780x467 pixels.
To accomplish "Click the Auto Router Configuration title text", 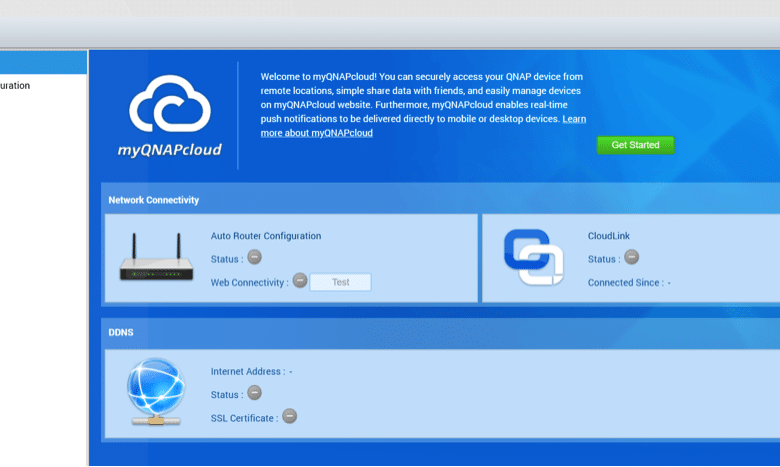I will (x=266, y=236).
